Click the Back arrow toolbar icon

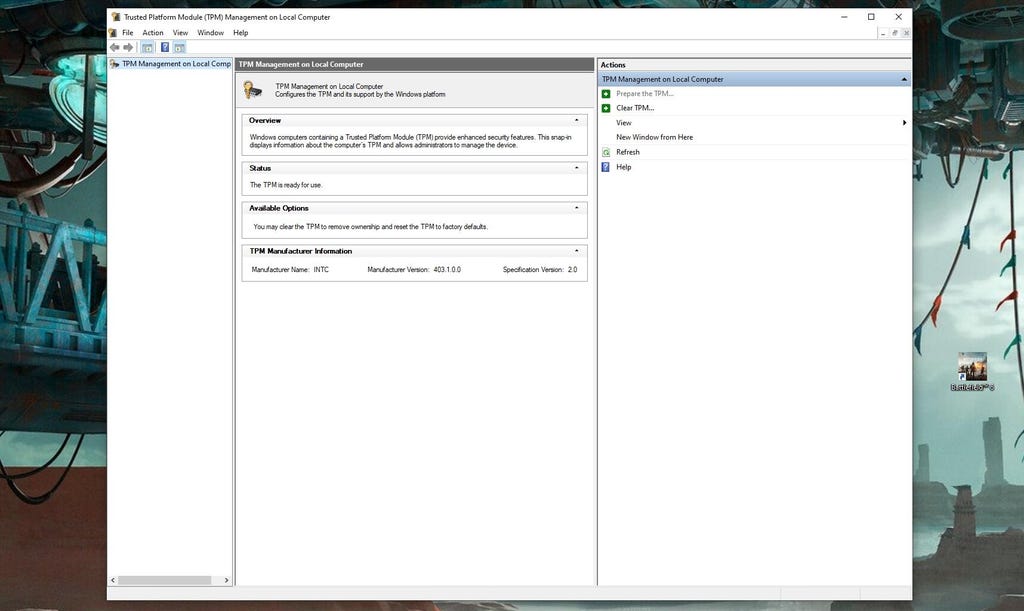pyautogui.click(x=115, y=47)
